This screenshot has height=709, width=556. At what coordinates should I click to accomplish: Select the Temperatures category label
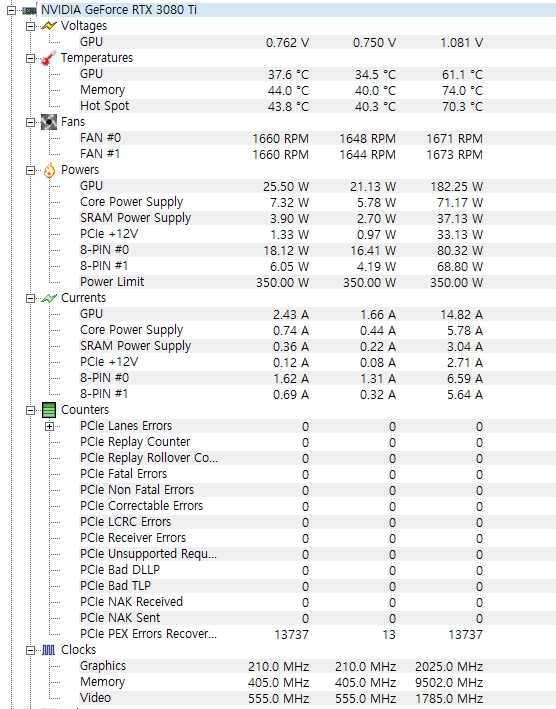(x=97, y=58)
